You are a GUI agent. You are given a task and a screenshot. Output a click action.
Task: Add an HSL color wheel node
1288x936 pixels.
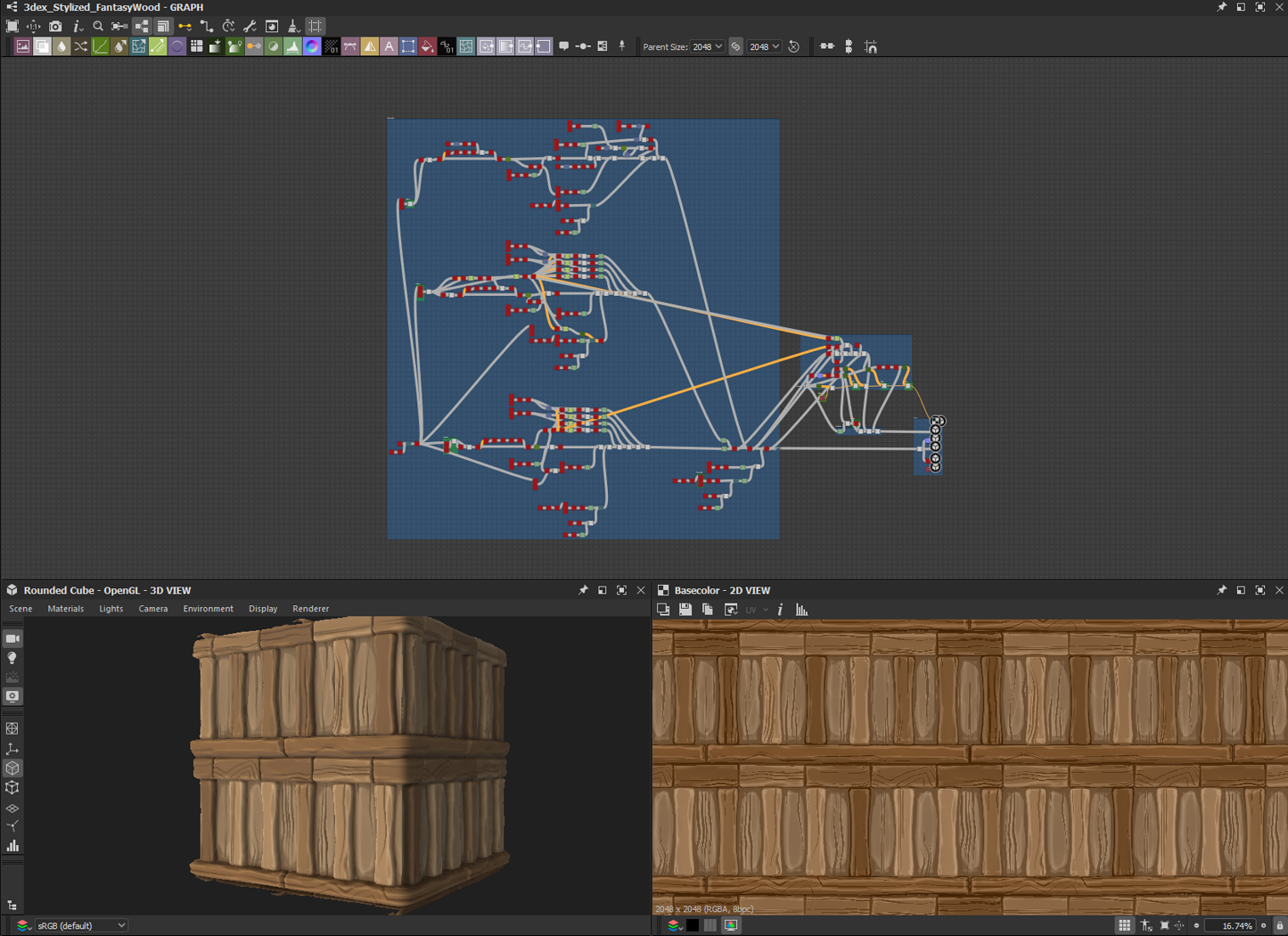click(x=312, y=46)
